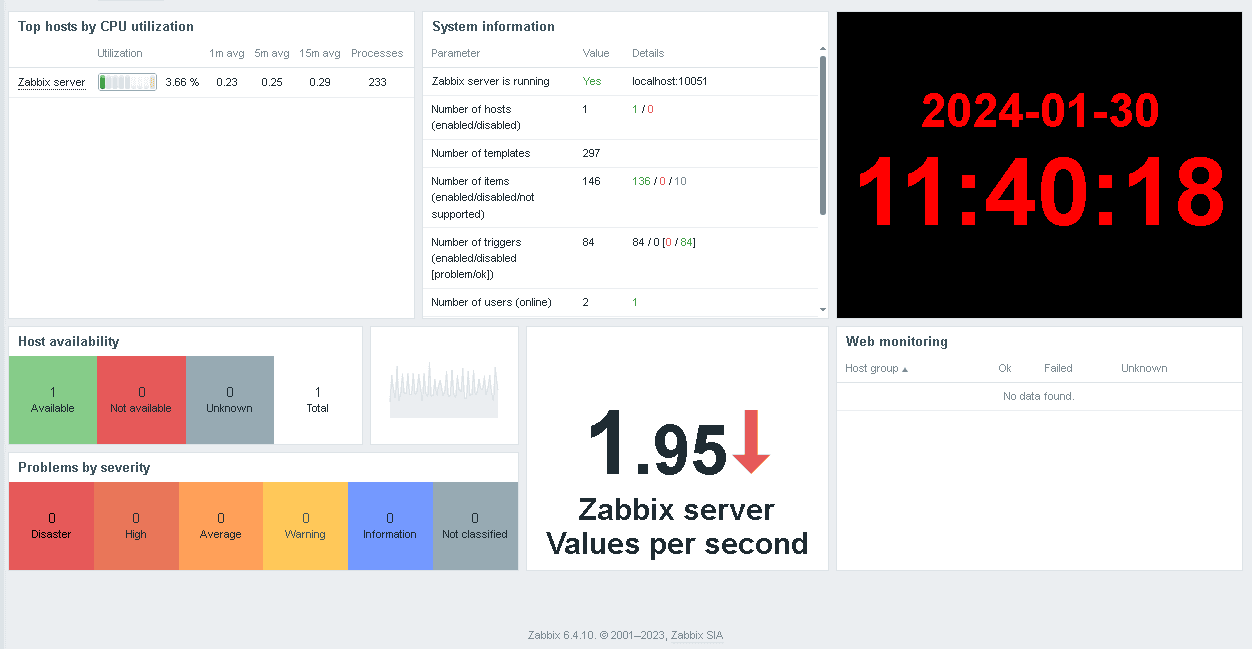Click the Warning severity tile
Screen dimensions: 1253x649
pyautogui.click(x=305, y=526)
